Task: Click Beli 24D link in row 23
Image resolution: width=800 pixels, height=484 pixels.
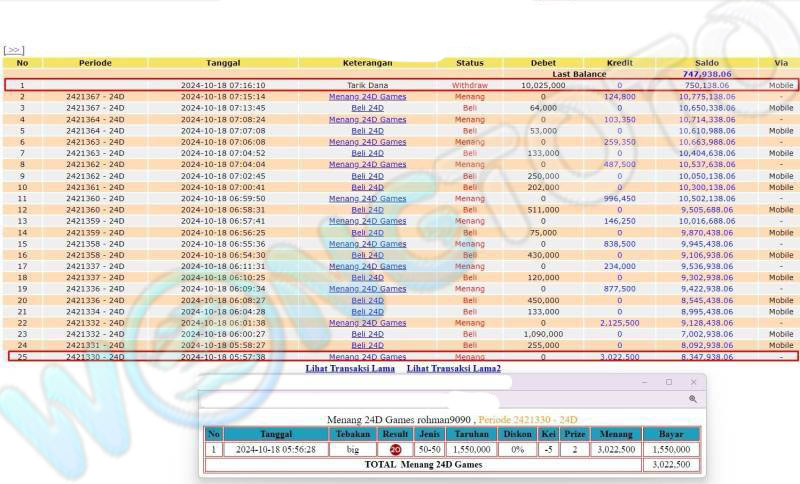Action: [367, 334]
